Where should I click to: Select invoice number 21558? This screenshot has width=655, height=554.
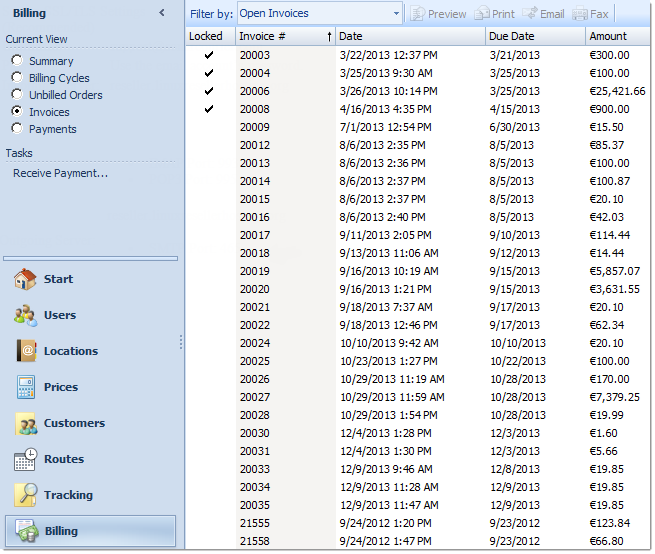click(255, 541)
